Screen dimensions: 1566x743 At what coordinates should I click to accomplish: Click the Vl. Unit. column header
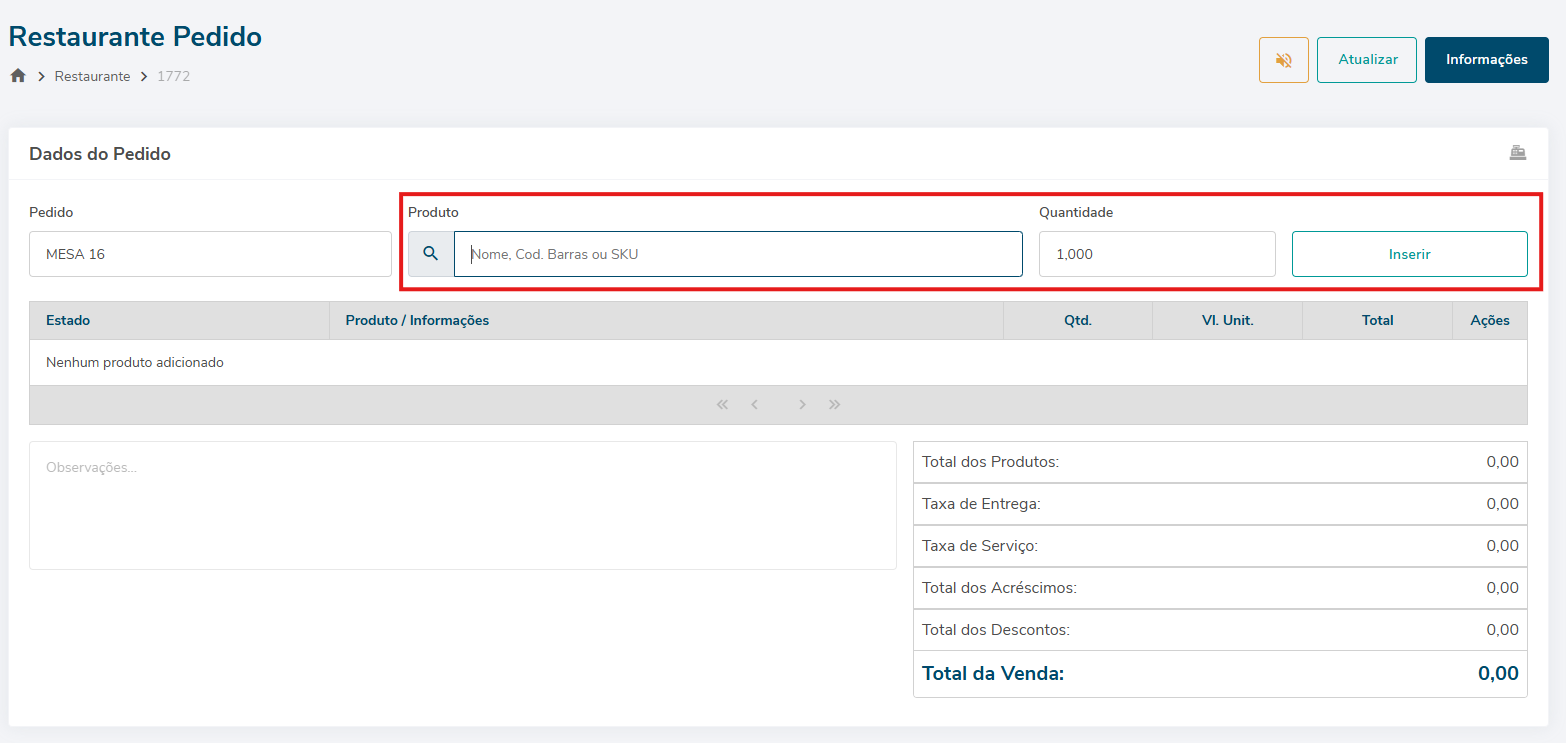click(x=1227, y=320)
